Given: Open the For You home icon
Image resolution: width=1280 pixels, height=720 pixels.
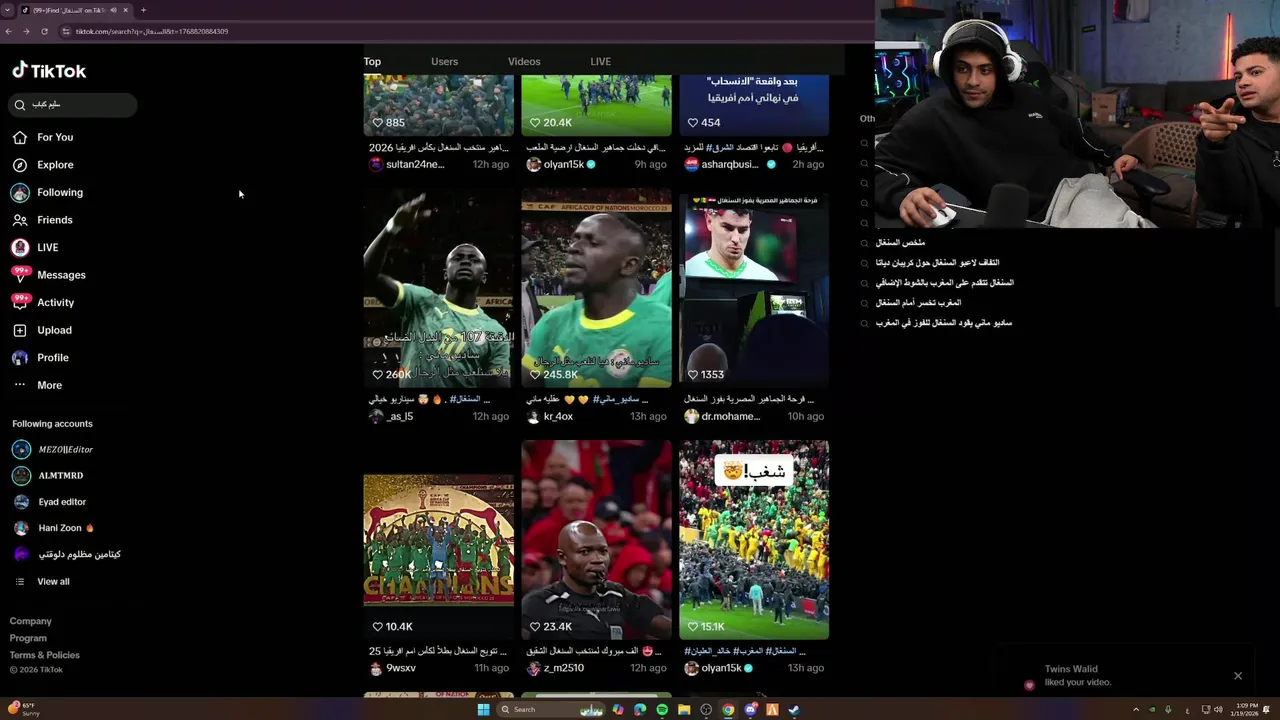Looking at the screenshot, I should pyautogui.click(x=20, y=137).
